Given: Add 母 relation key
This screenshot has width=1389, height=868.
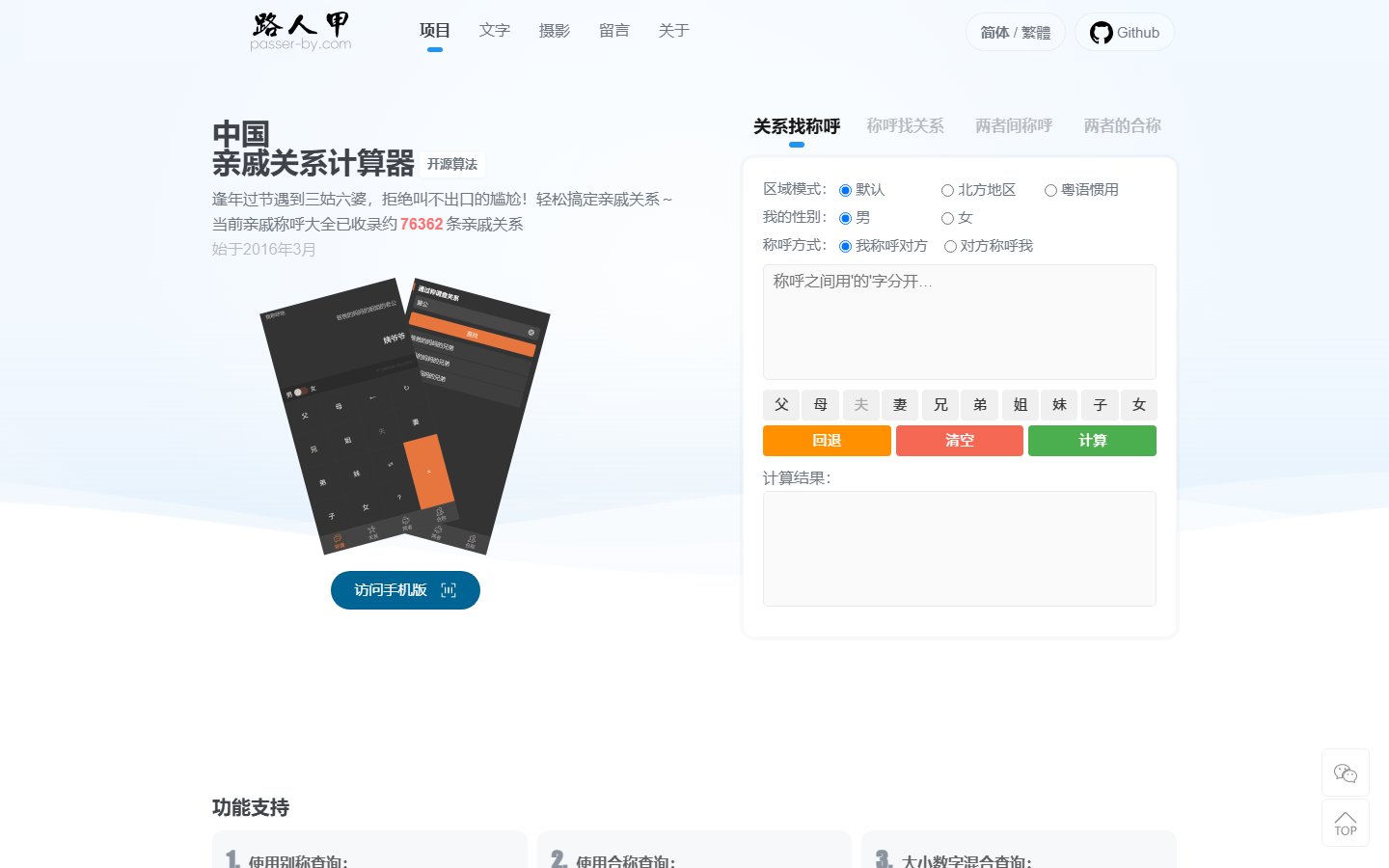Looking at the screenshot, I should pyautogui.click(x=821, y=405).
